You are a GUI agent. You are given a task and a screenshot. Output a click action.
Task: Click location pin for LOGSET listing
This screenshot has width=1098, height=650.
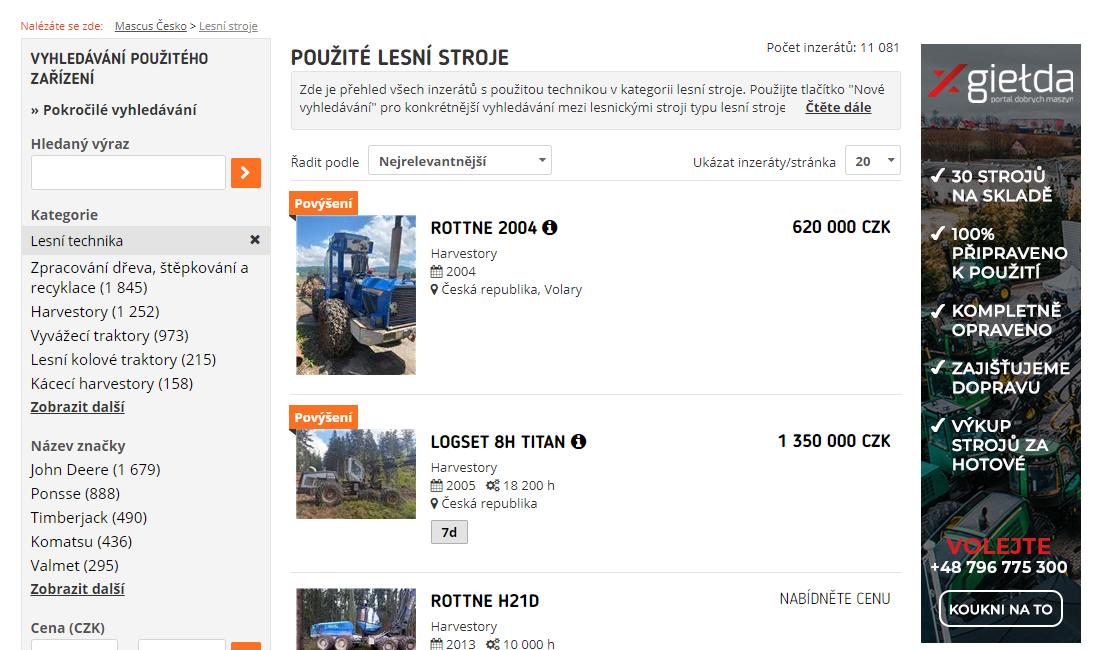pyautogui.click(x=434, y=504)
